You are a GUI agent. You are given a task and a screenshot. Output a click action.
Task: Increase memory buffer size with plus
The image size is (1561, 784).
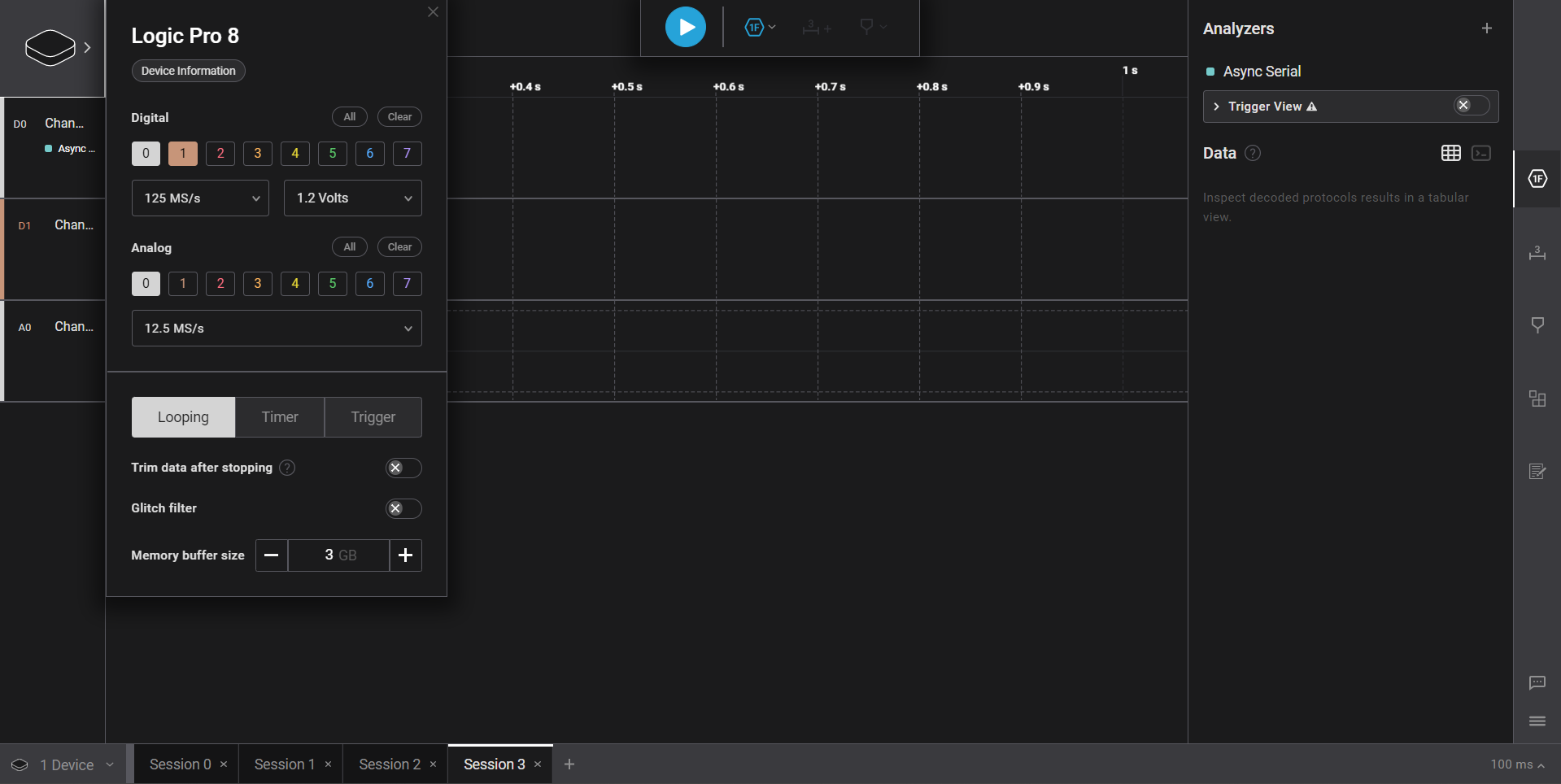click(406, 555)
